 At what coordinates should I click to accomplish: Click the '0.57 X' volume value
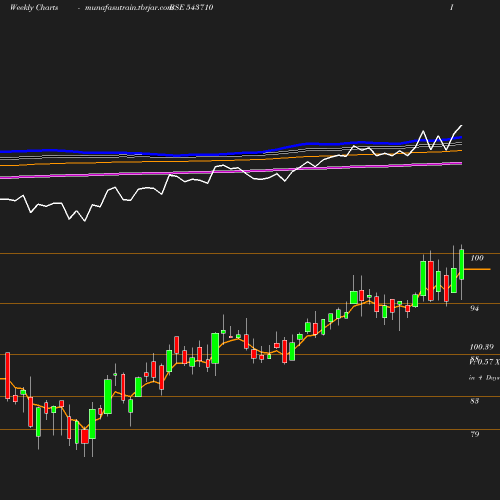(489, 362)
